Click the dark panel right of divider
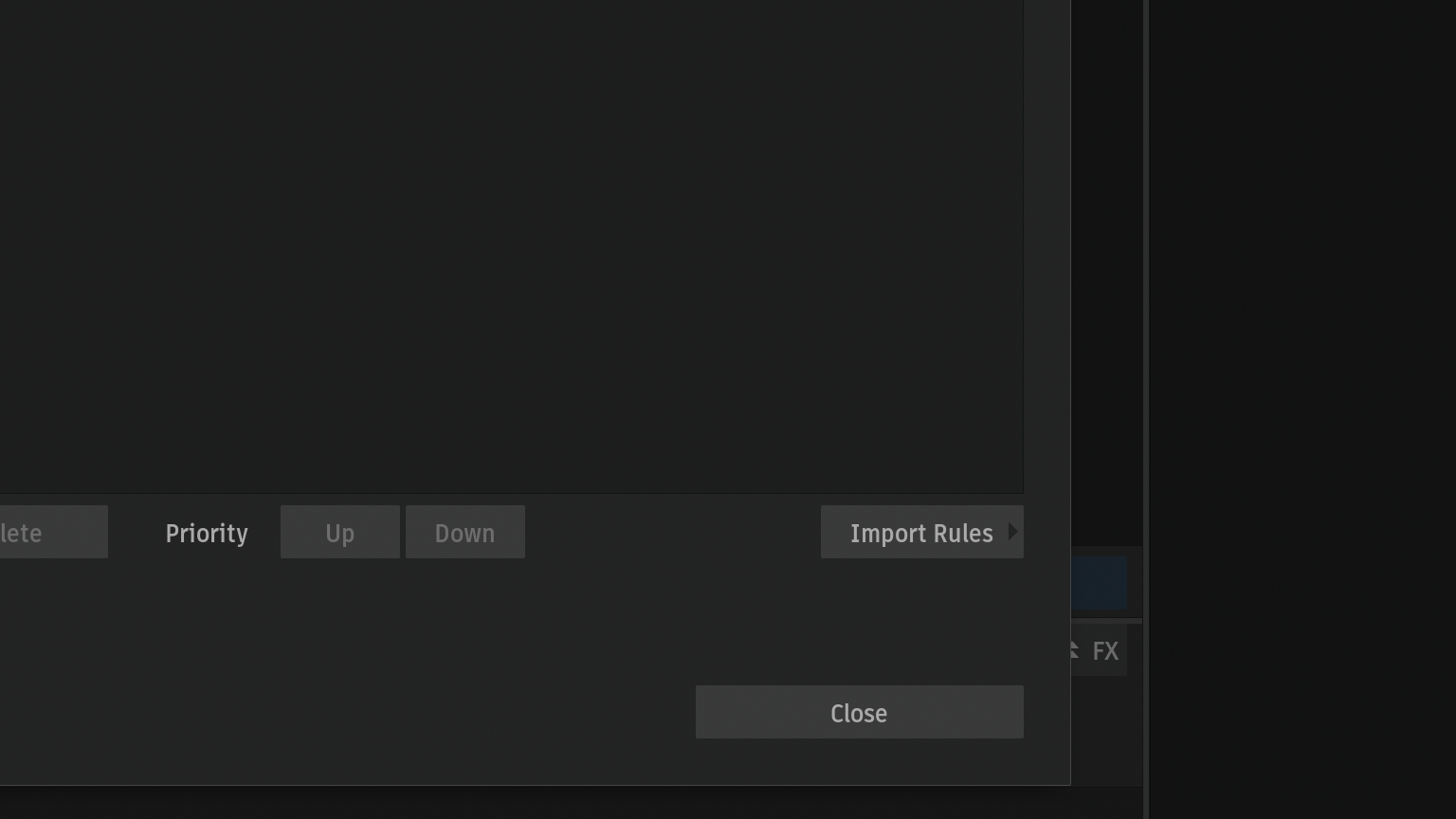Image resolution: width=1456 pixels, height=819 pixels. click(x=1302, y=409)
